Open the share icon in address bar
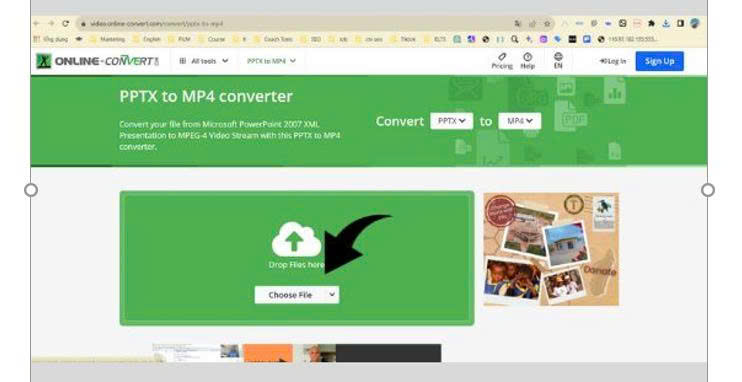This screenshot has height=382, width=742. tap(532, 23)
